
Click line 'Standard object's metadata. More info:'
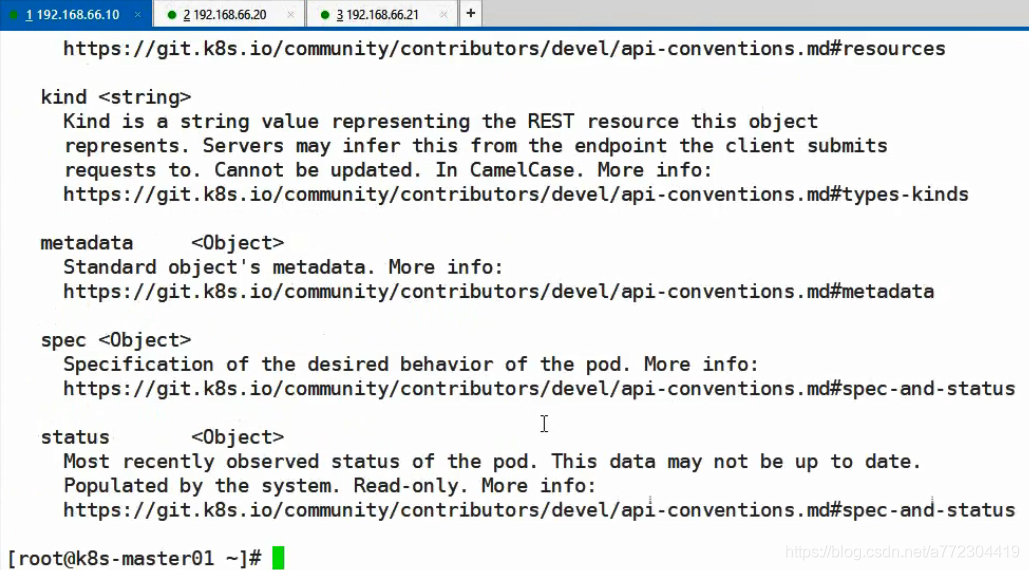(x=283, y=267)
